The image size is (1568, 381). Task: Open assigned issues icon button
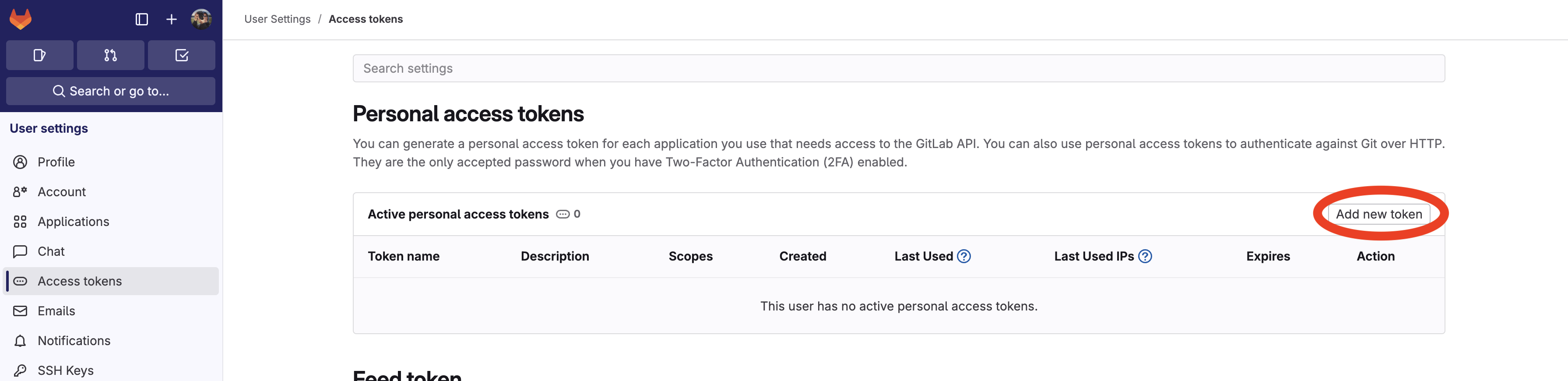point(39,55)
